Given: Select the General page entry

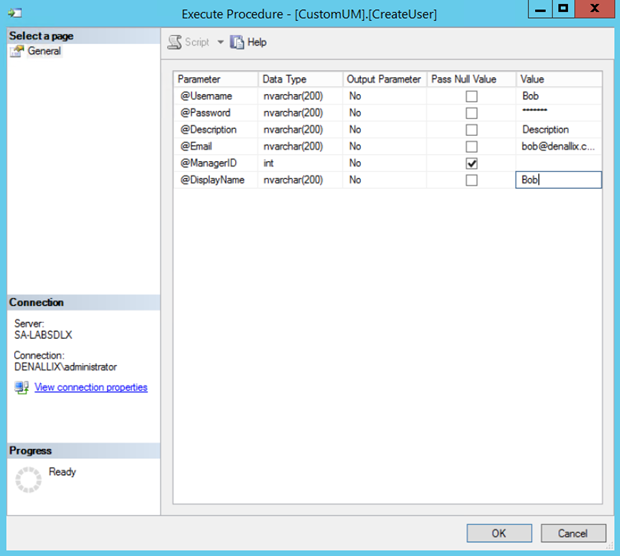Looking at the screenshot, I should click(44, 51).
